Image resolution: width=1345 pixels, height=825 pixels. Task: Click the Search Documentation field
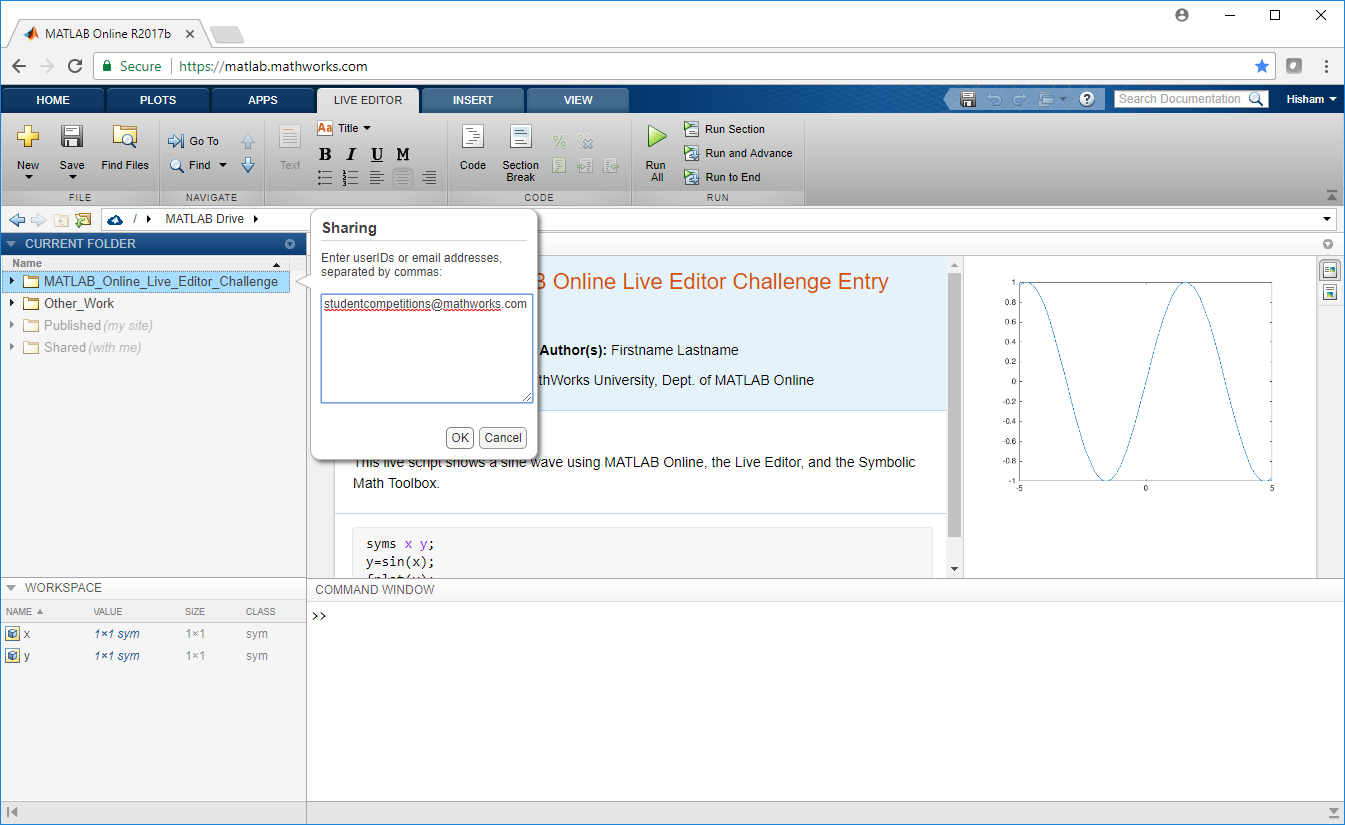[1182, 99]
